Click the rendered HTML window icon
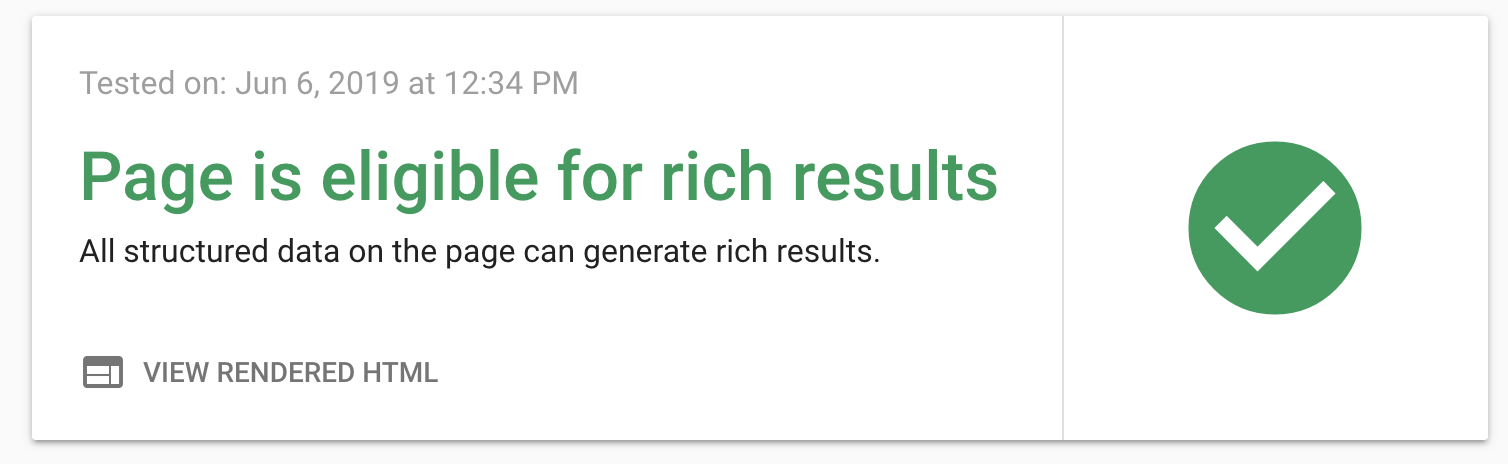Image resolution: width=1508 pixels, height=464 pixels. tap(102, 373)
